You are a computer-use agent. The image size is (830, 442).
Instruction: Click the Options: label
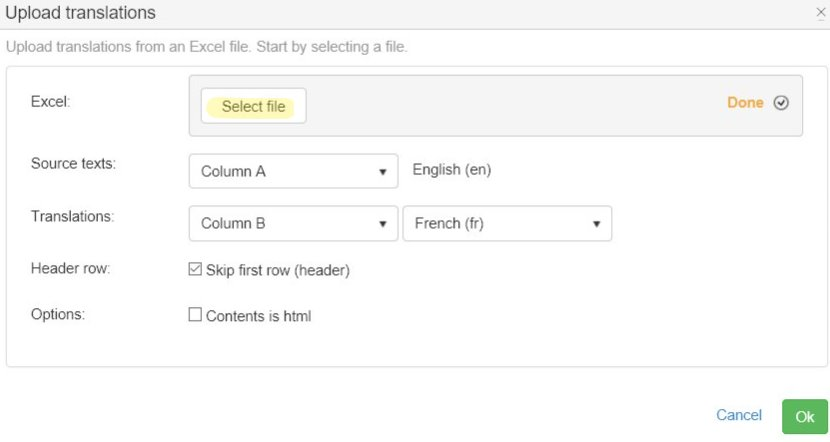(58, 314)
